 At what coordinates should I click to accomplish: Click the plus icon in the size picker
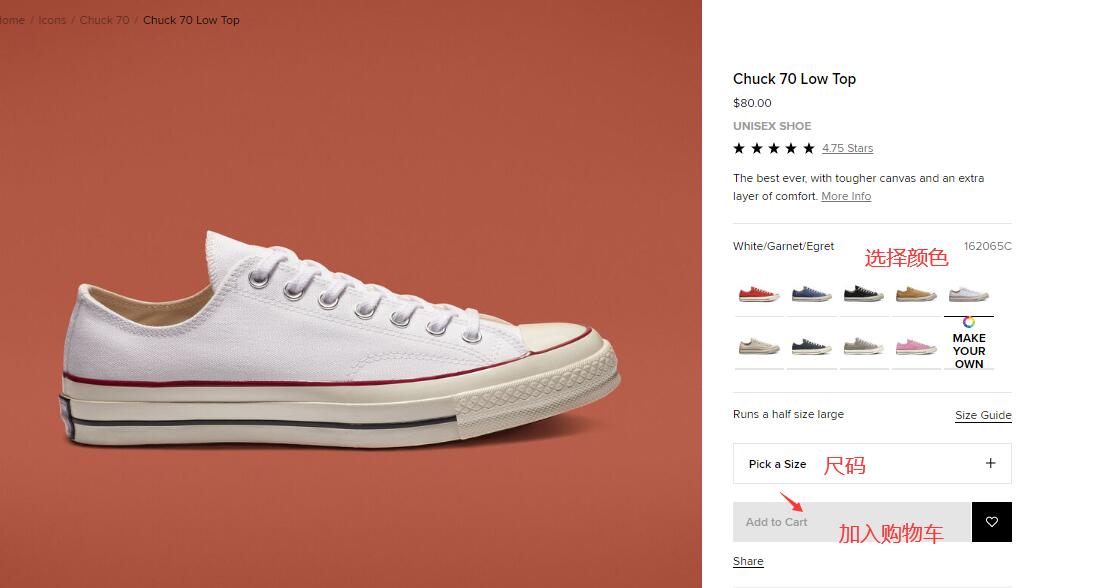[990, 463]
